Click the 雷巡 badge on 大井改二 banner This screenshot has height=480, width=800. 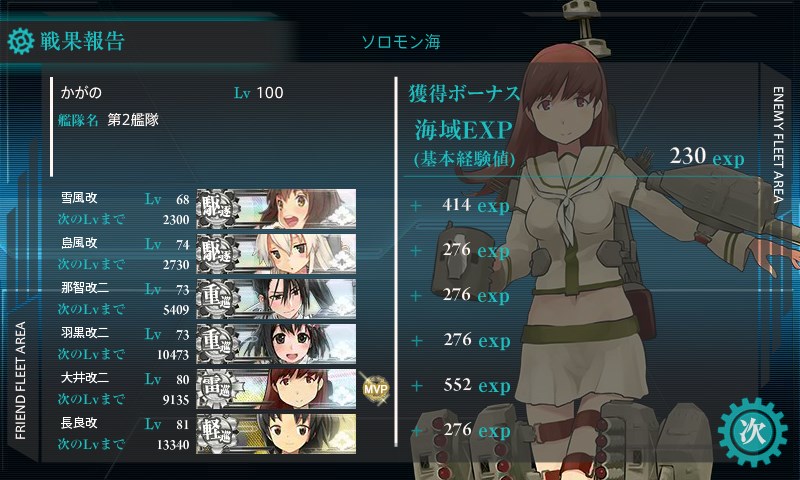218,388
